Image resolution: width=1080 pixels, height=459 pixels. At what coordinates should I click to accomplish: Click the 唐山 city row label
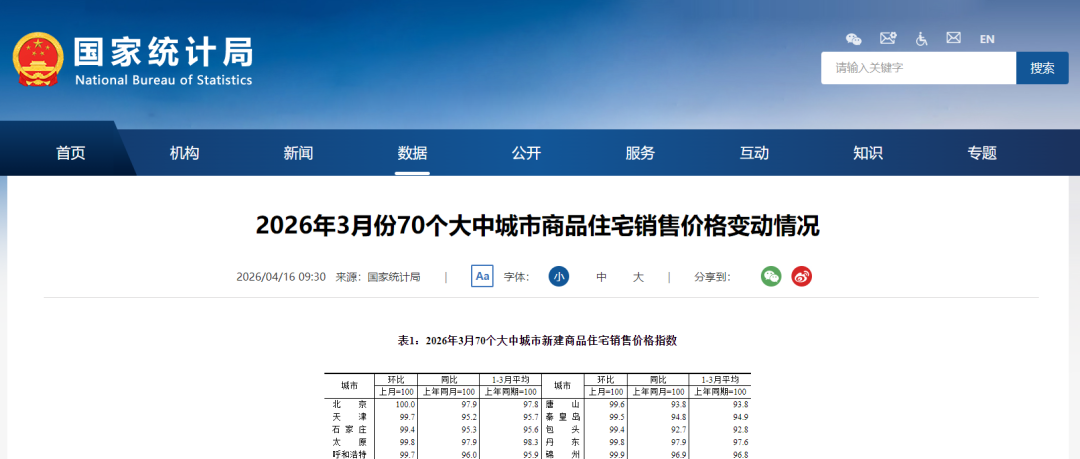tap(563, 405)
